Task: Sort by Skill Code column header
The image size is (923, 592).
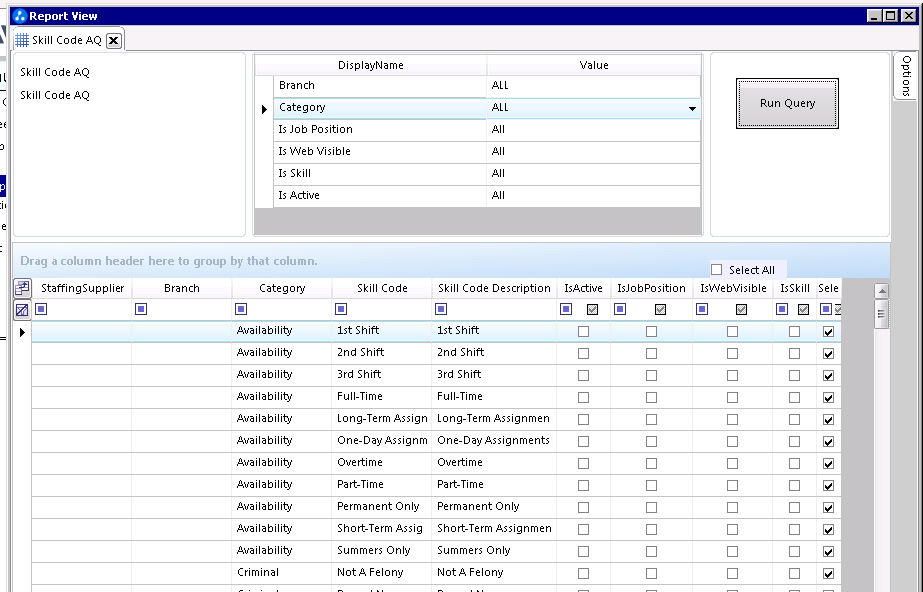Action: point(382,288)
